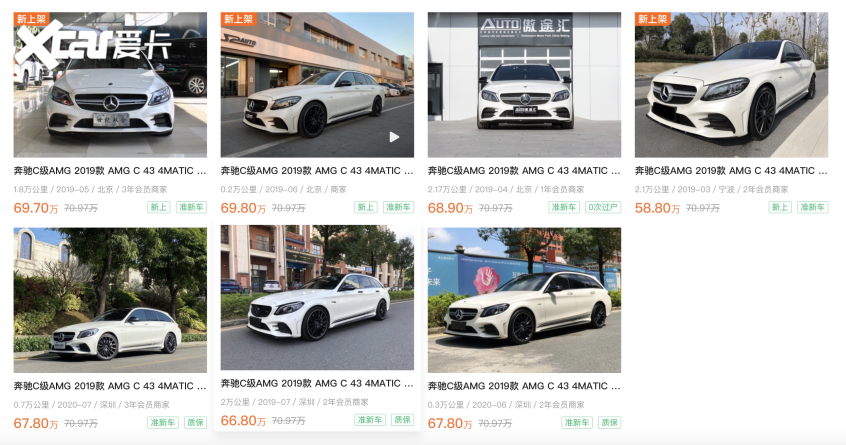Open the title of the 0.7万公里 2020-07 listing
Image resolution: width=846 pixels, height=445 pixels.
[x=110, y=386]
